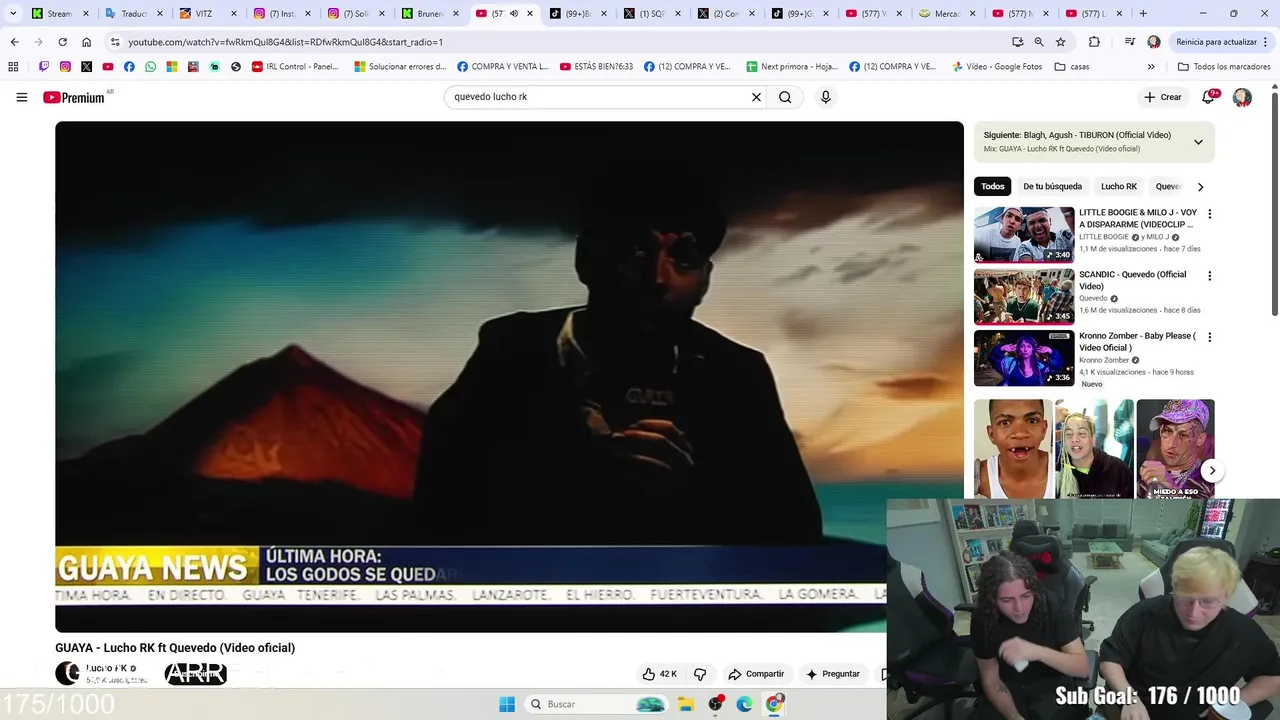Open Chrome apps grid shortcut
The image size is (1280, 720).
pos(13,67)
